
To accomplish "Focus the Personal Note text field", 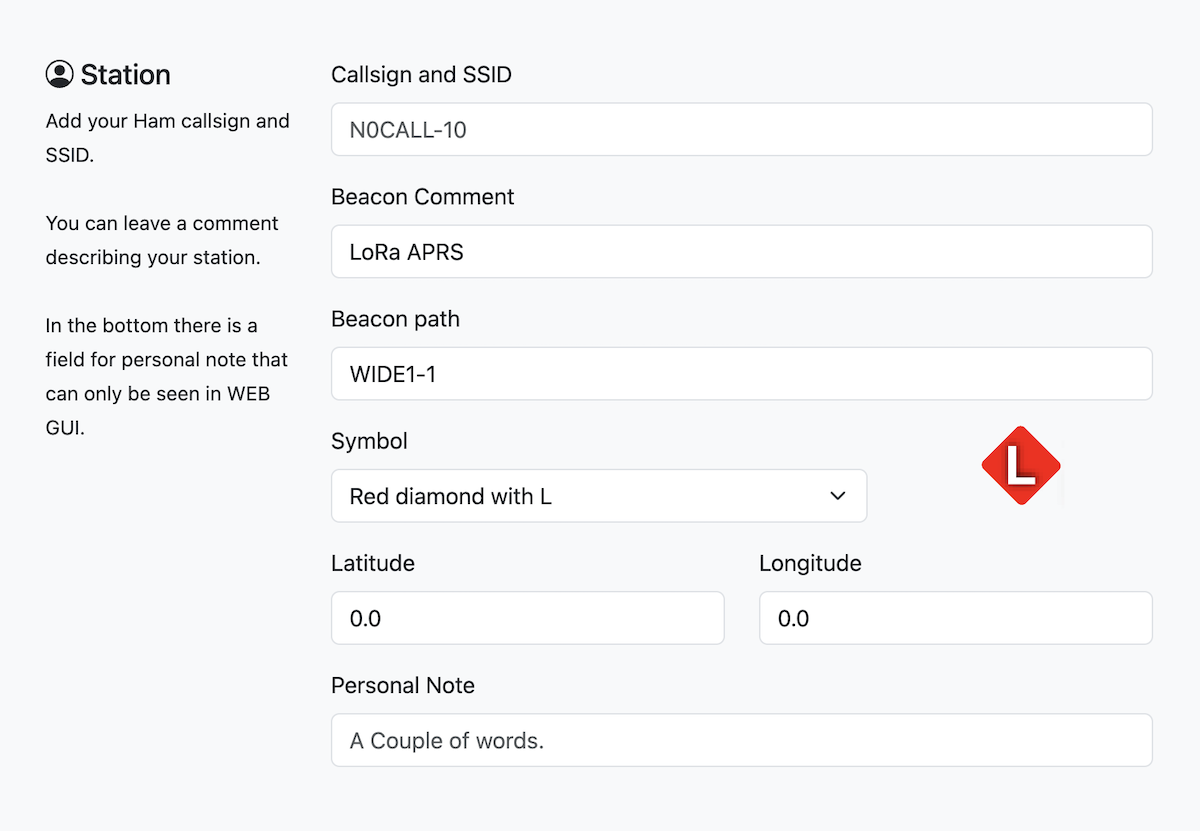I will [x=741, y=740].
